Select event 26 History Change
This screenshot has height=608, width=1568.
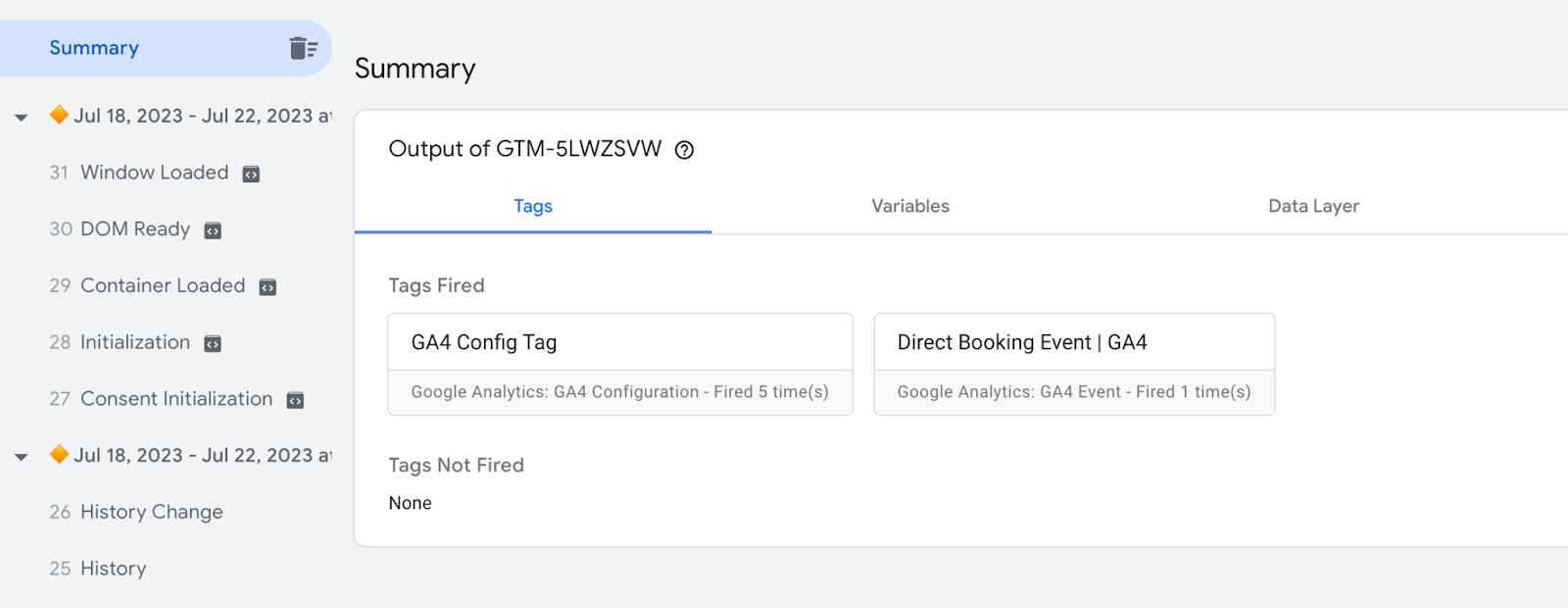(x=151, y=512)
